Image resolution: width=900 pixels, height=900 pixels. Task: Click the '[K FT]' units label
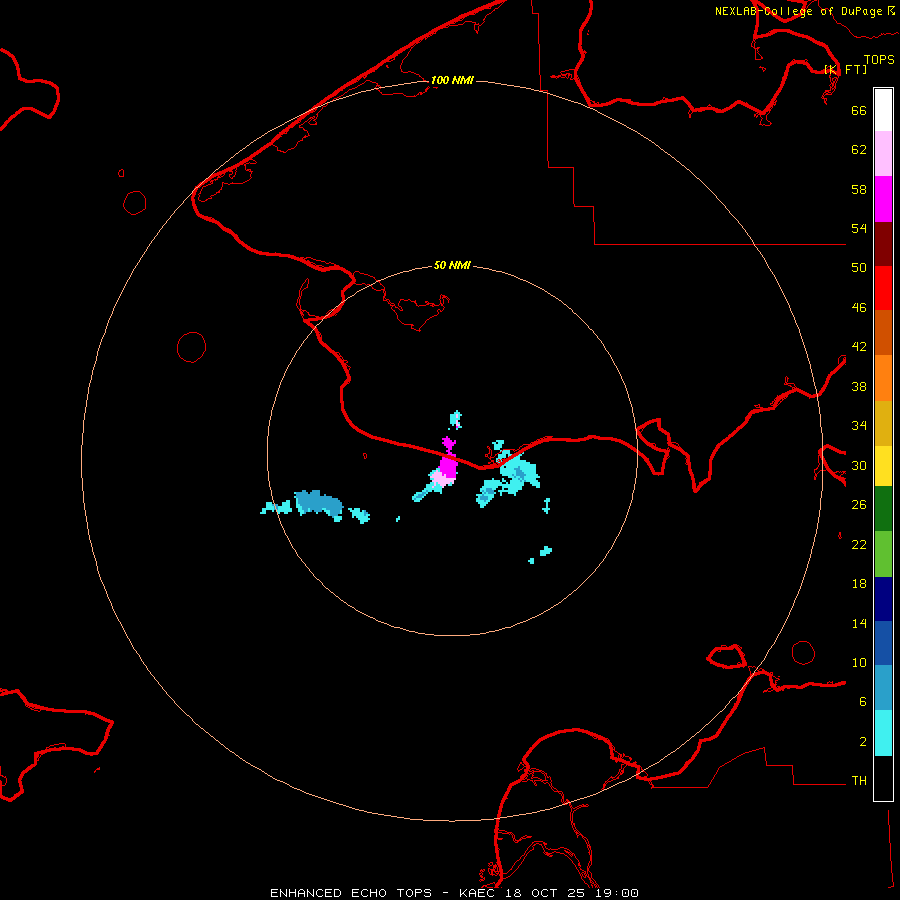pyautogui.click(x=845, y=69)
